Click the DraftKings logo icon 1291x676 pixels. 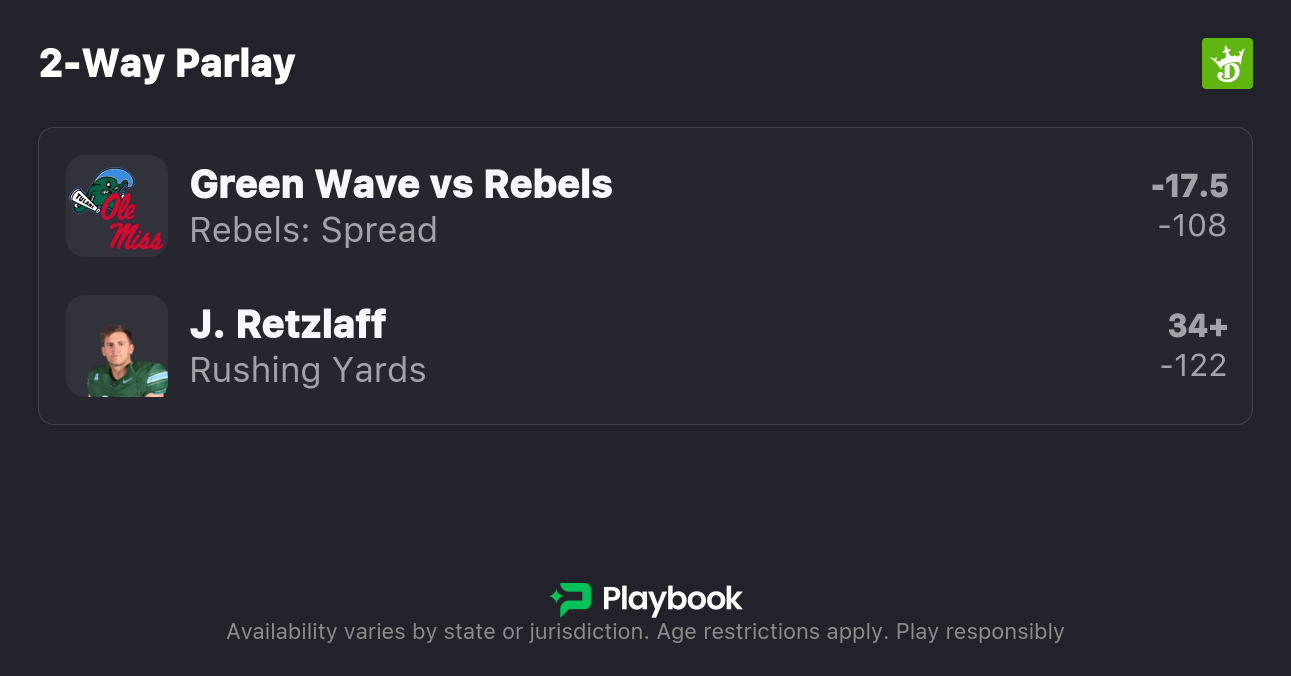pos(1227,64)
